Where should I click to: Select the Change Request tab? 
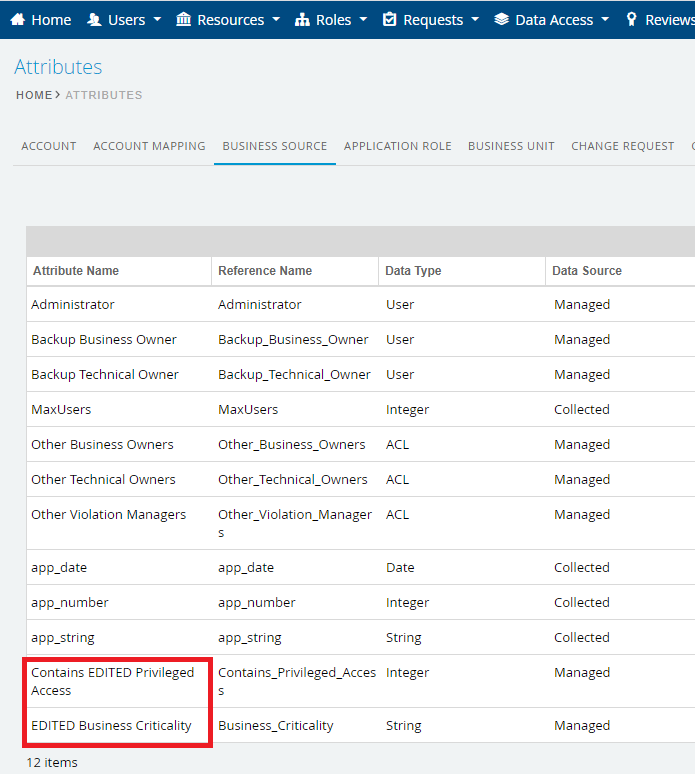click(622, 146)
